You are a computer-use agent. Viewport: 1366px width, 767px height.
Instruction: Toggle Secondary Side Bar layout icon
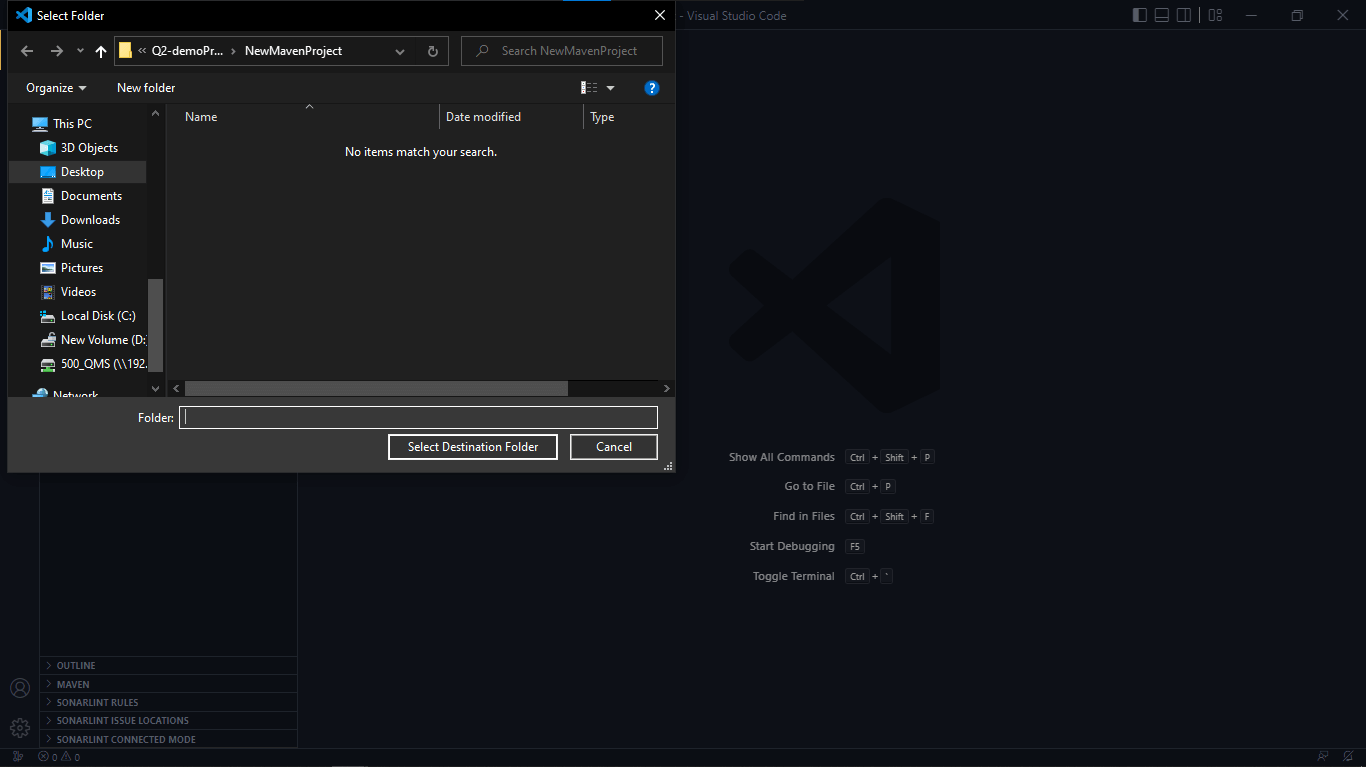point(1184,15)
